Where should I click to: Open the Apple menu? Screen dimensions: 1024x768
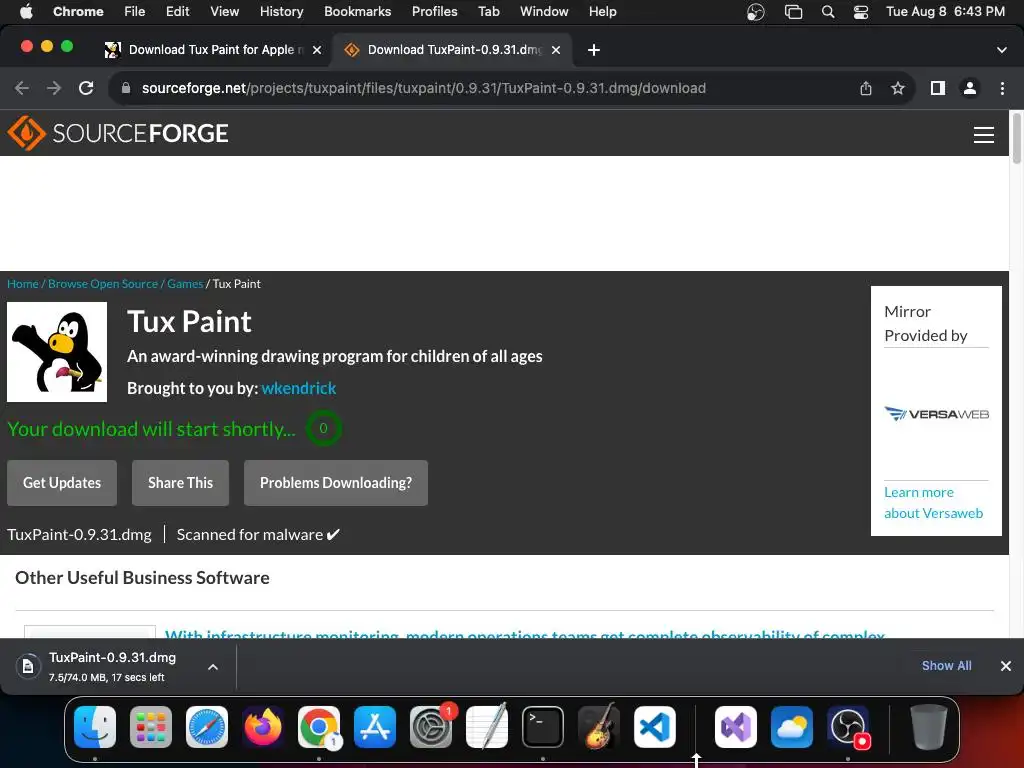(26, 11)
